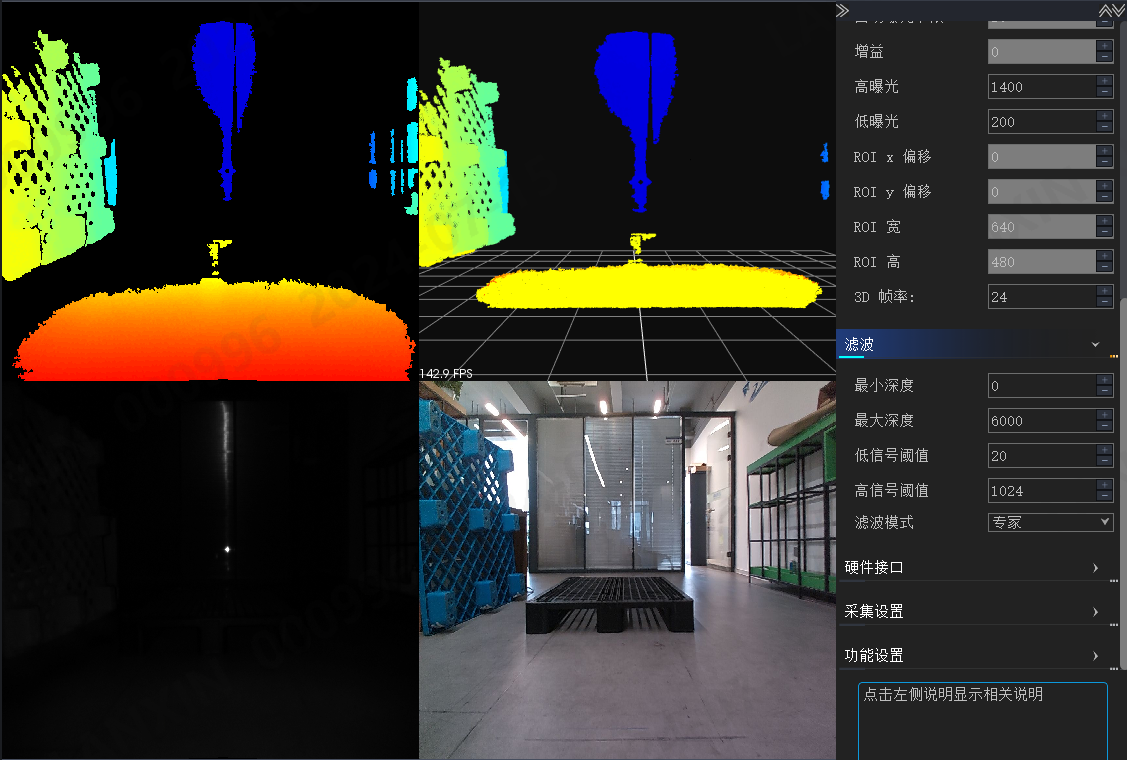Click the 最大深度 label

pyautogui.click(x=884, y=421)
